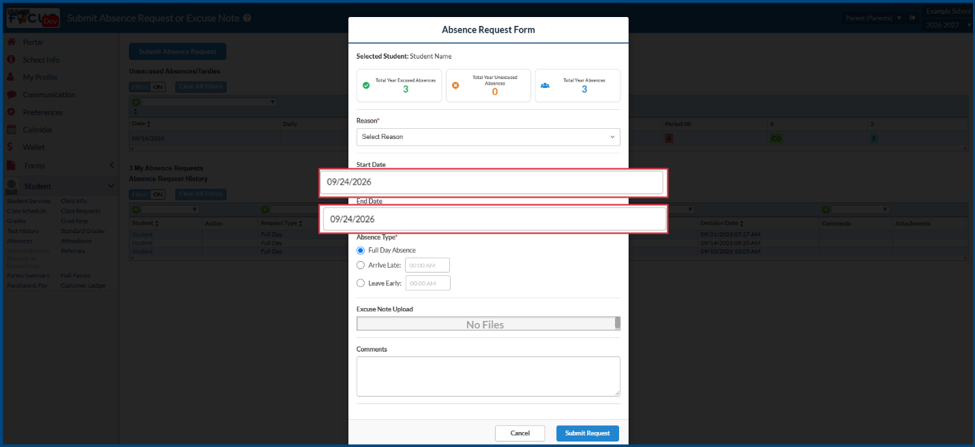The image size is (975, 447).
Task: Collapse the Student menu chevron
Action: click(111, 186)
